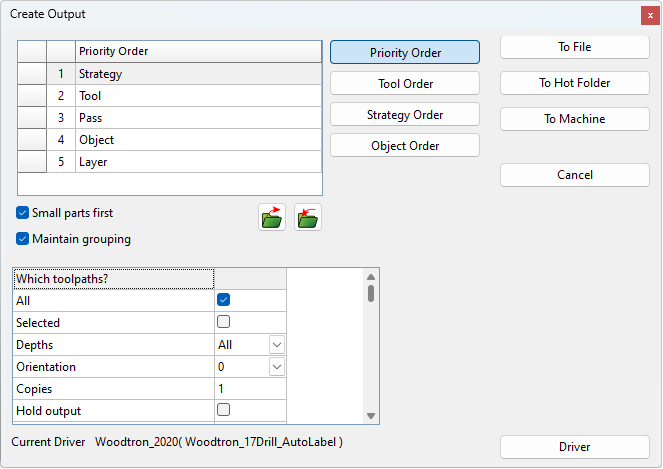Click the Copies value field
The image size is (663, 469).
coord(250,388)
